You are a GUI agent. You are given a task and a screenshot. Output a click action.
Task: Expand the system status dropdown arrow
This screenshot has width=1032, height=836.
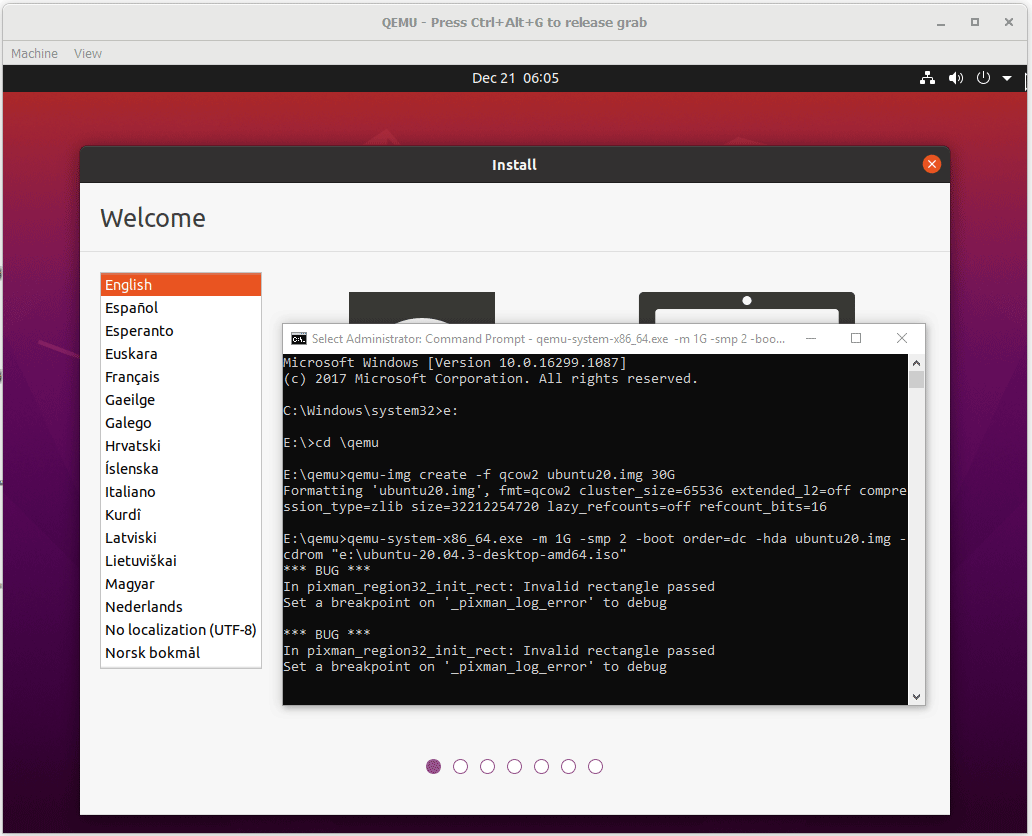pyautogui.click(x=1006, y=77)
